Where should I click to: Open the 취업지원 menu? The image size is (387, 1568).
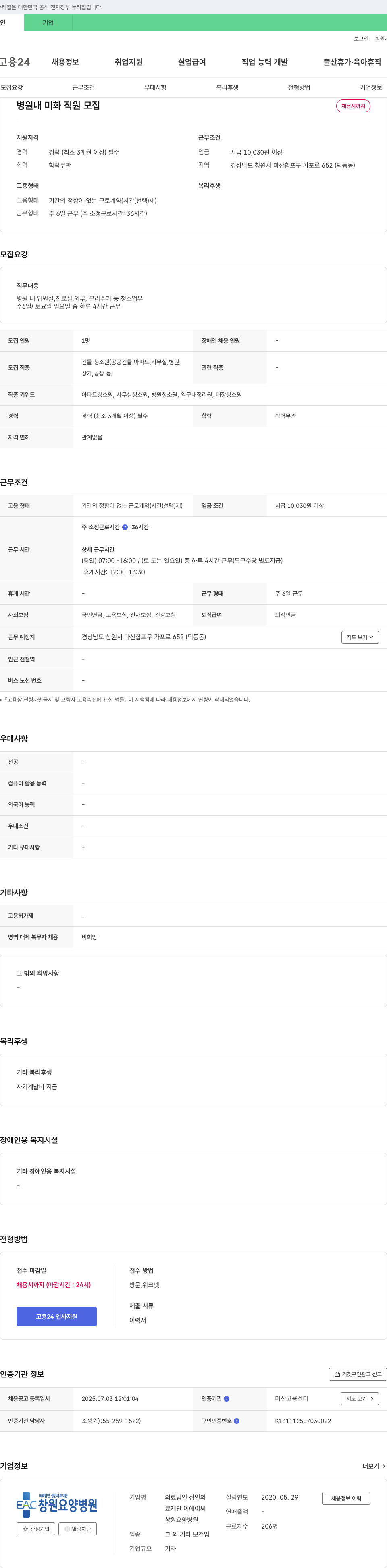coord(129,62)
